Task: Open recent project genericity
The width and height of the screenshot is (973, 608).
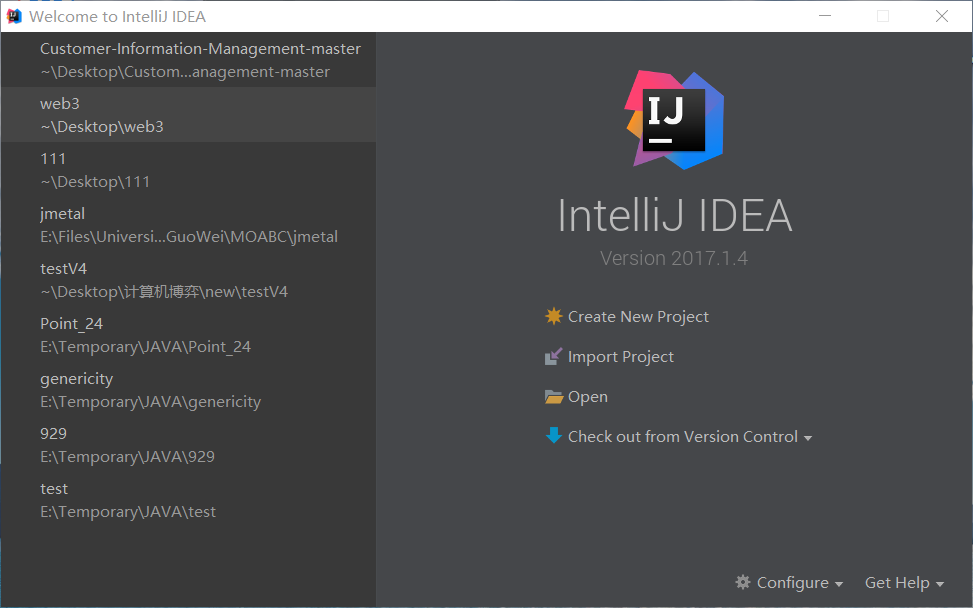Action: 189,390
